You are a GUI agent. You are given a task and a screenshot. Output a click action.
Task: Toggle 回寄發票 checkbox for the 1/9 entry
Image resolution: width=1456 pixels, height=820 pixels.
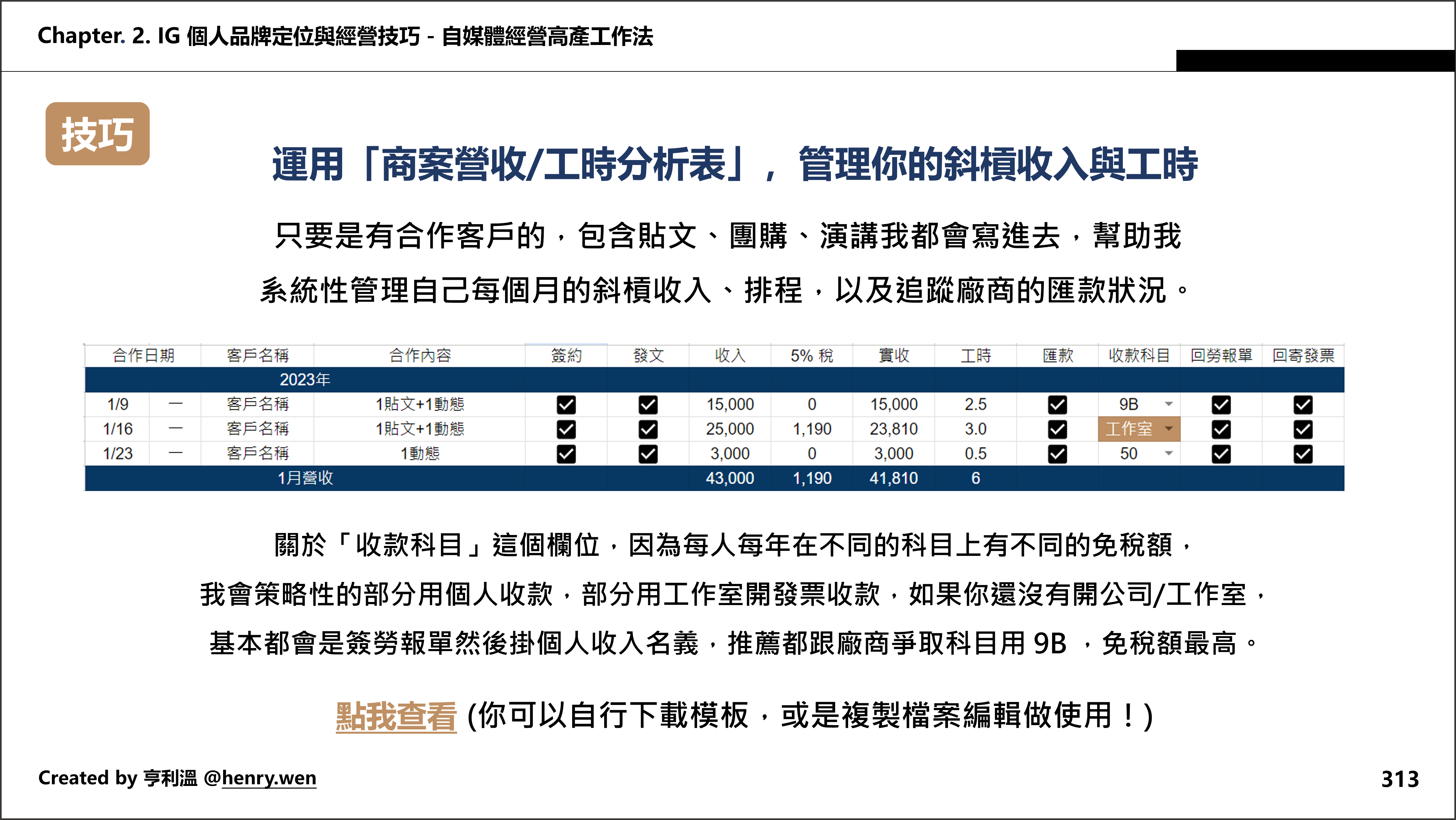1303,404
